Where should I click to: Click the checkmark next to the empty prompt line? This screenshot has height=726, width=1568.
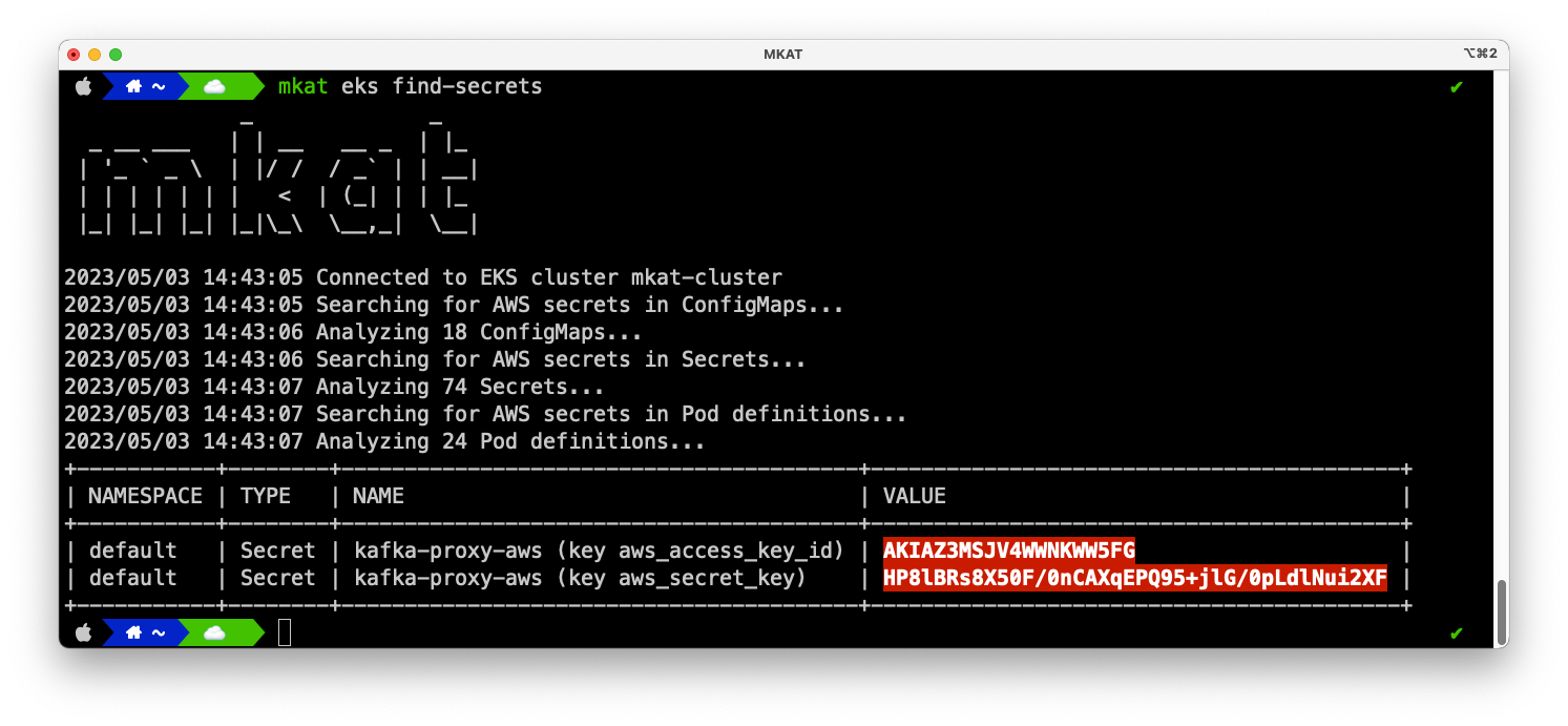point(1456,632)
